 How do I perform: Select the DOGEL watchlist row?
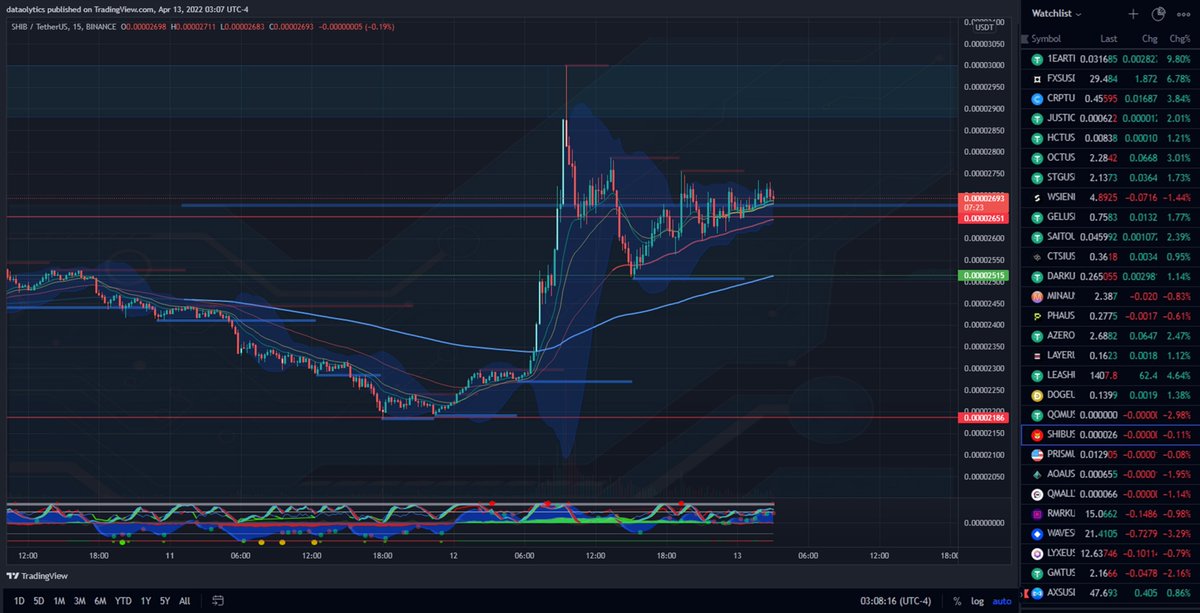click(1110, 395)
